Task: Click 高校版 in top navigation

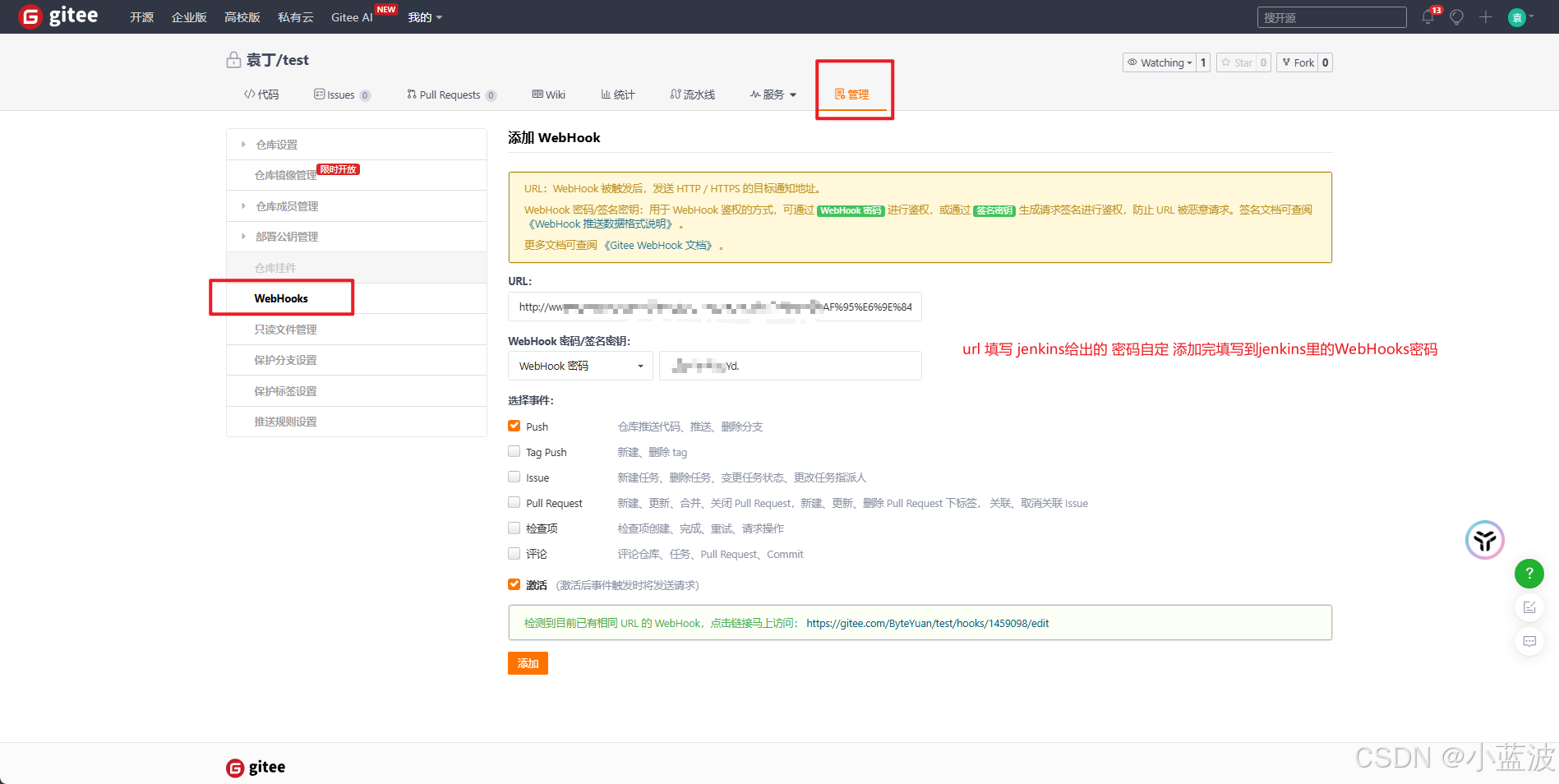Action: click(242, 17)
